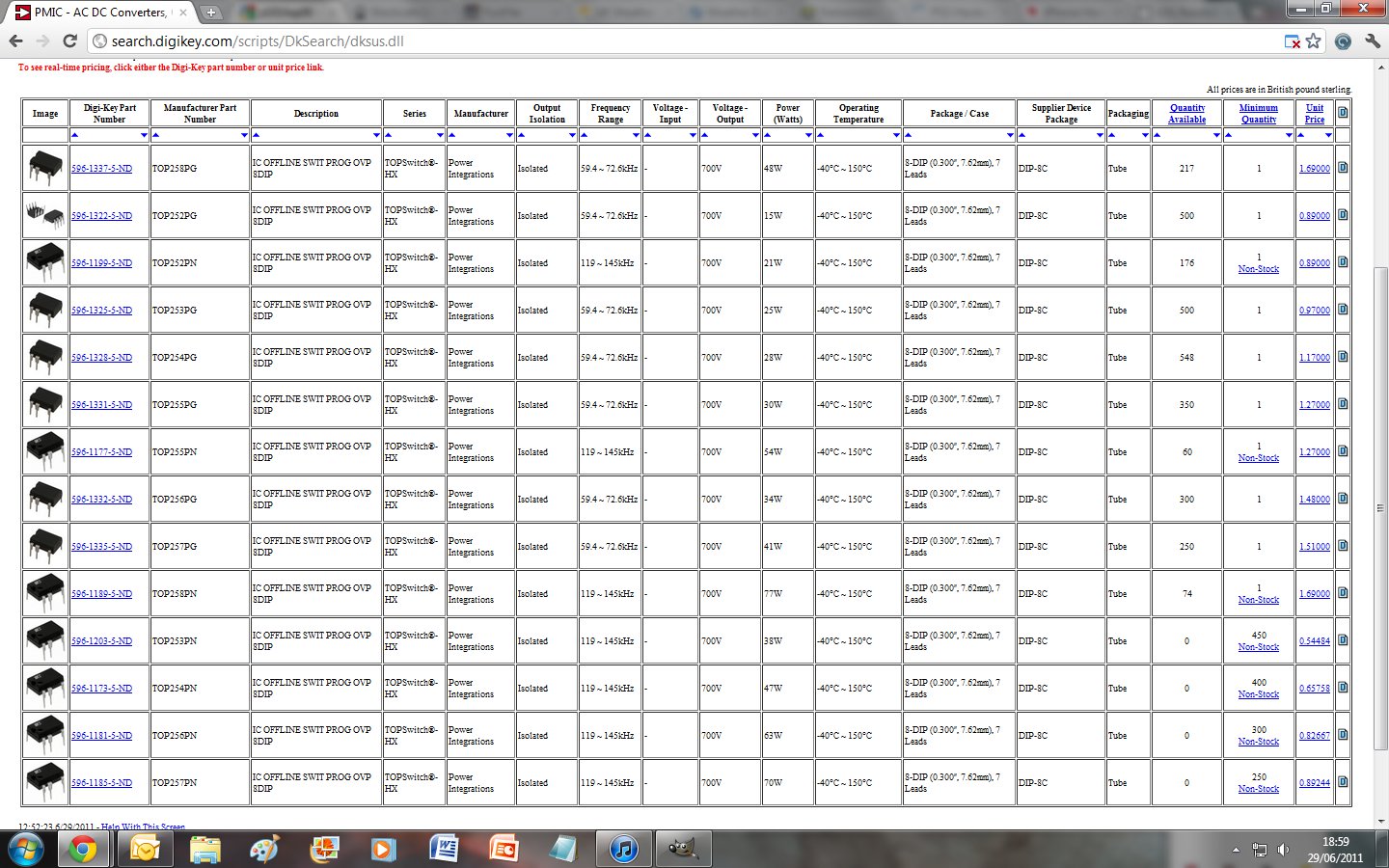
Task: Sort Output Isolation ascending with up arrow
Action: [521, 135]
